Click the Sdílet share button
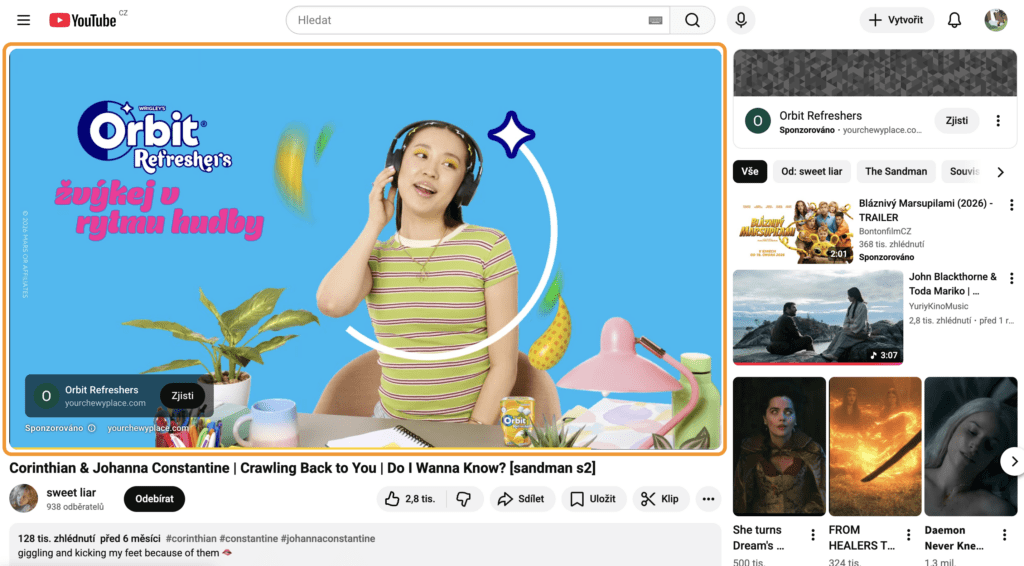The image size is (1024, 566). pyautogui.click(x=520, y=499)
